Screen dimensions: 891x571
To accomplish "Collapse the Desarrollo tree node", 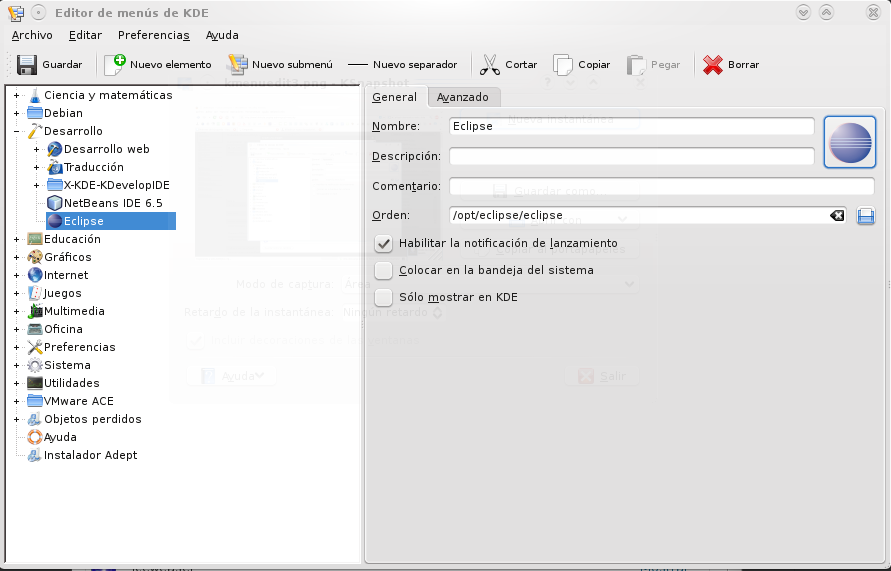I will point(16,131).
